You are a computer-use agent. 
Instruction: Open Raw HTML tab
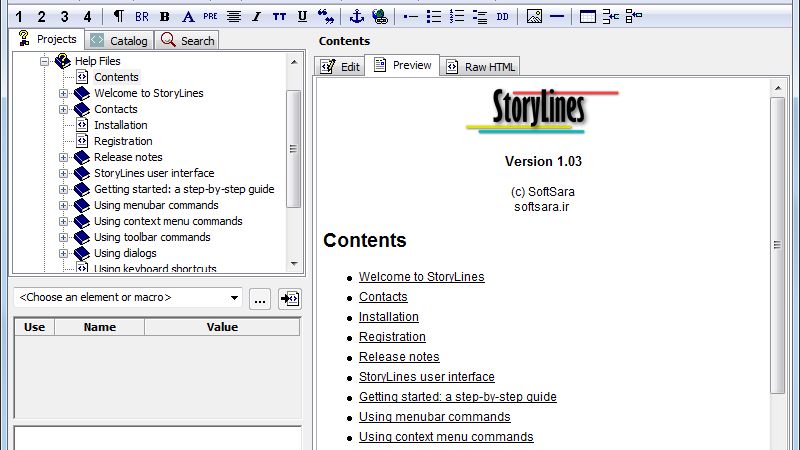click(480, 67)
